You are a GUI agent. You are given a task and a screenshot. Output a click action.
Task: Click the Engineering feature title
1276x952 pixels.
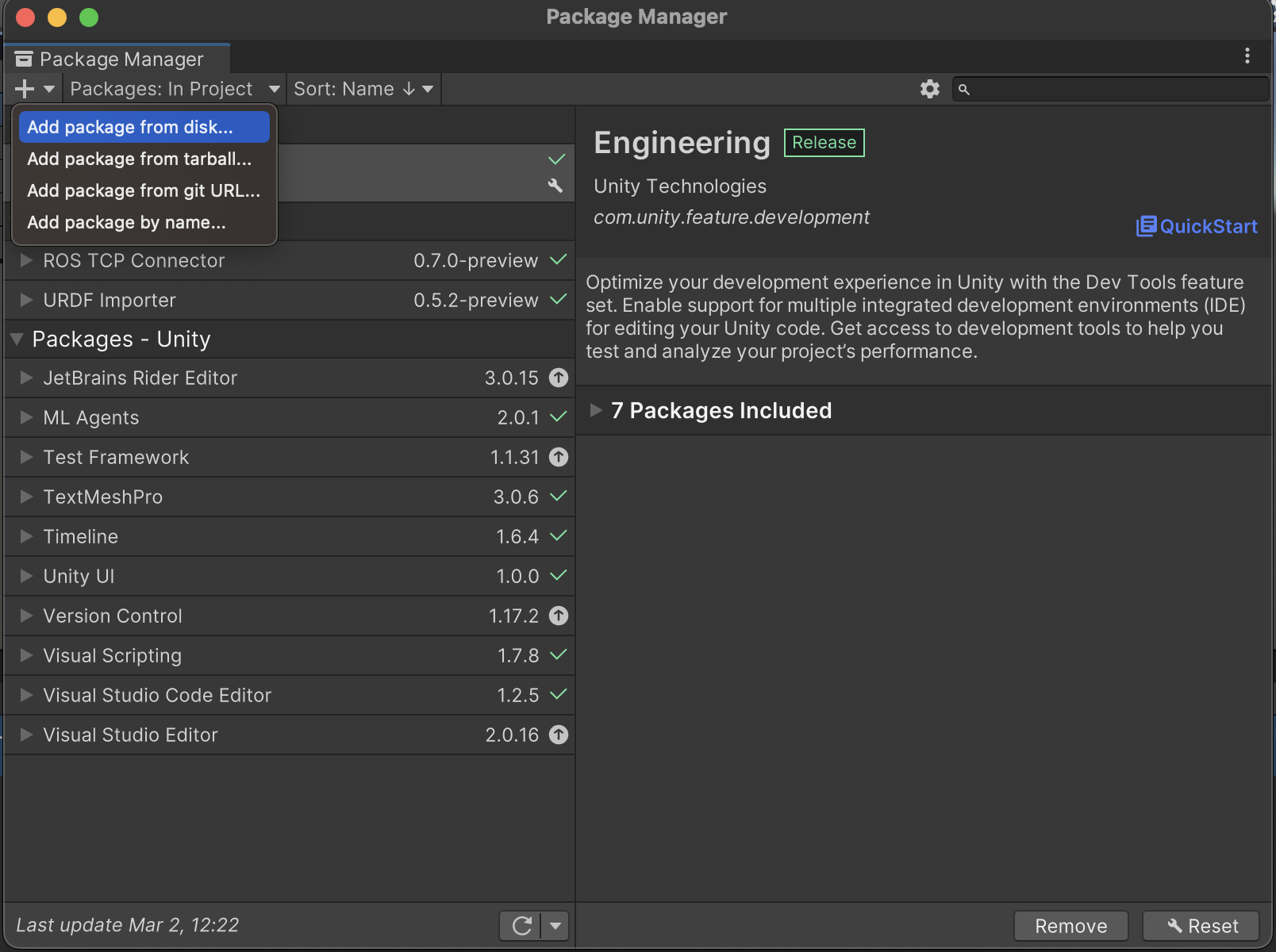pos(682,143)
